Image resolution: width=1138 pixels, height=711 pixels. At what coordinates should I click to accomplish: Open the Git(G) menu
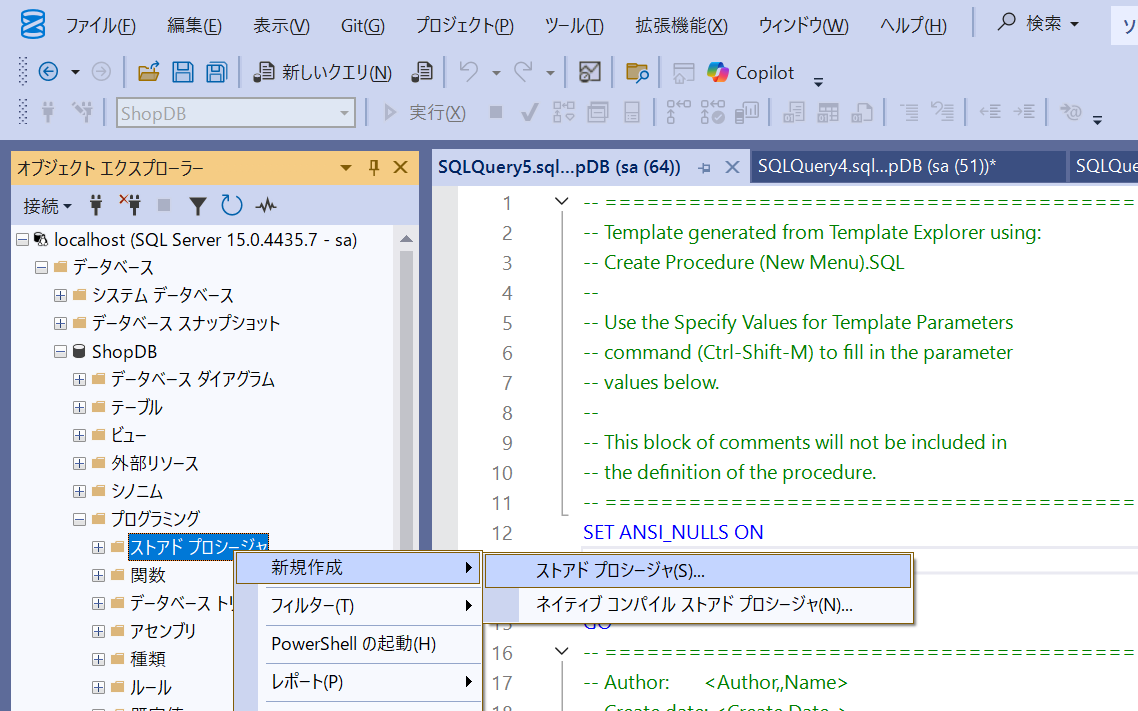[362, 26]
